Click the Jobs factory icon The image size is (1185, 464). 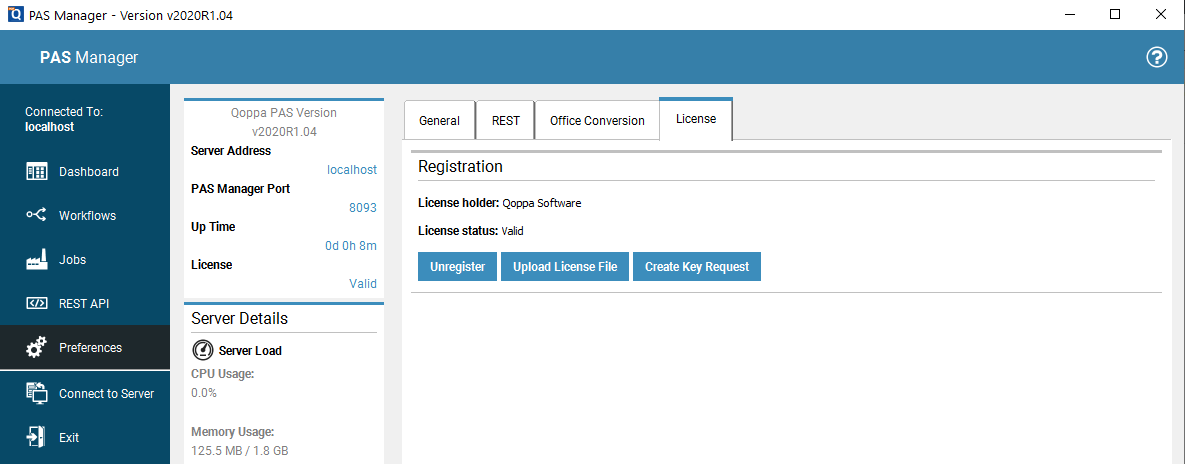pos(36,259)
